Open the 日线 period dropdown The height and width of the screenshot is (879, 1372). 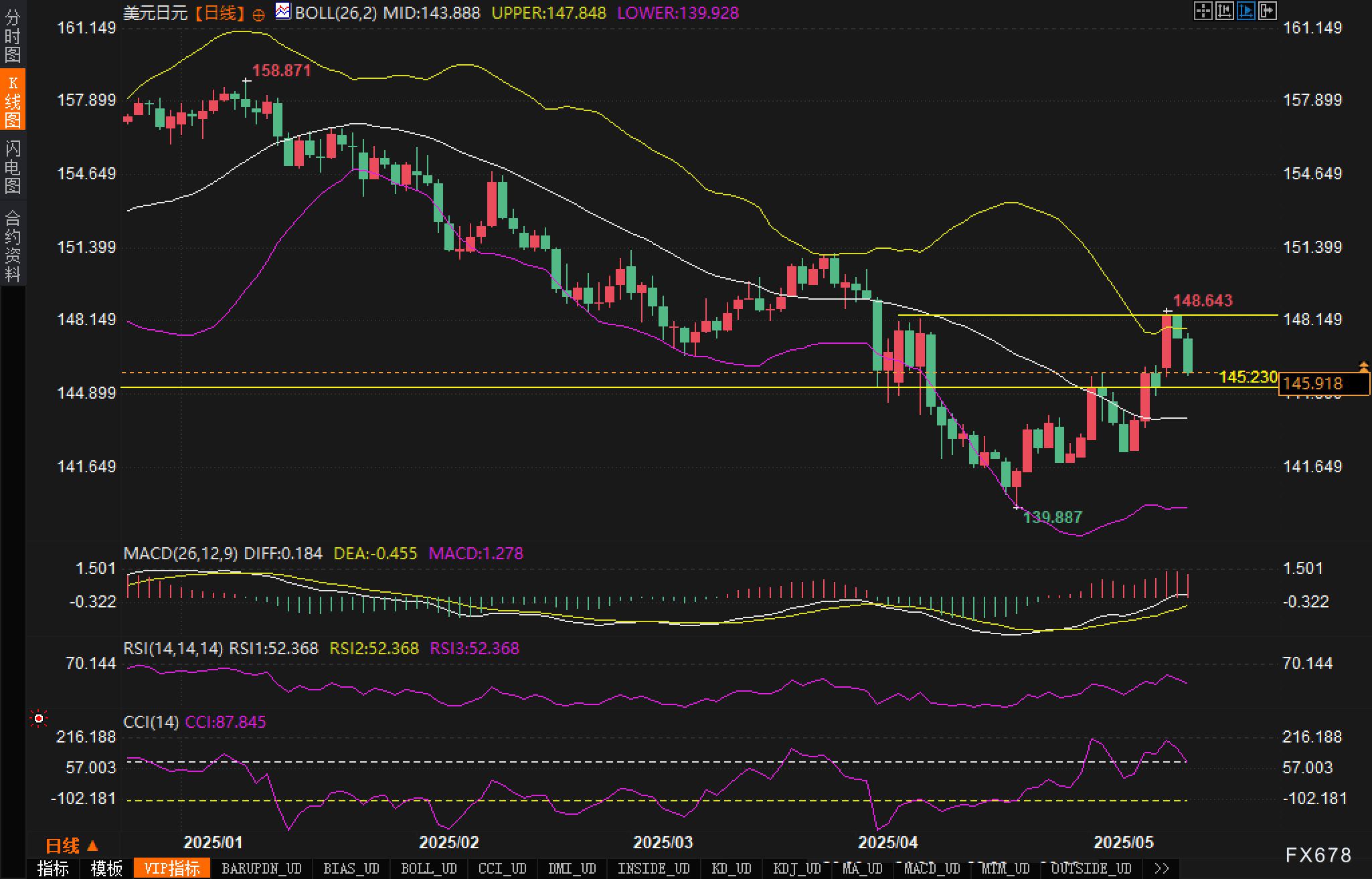click(x=71, y=846)
